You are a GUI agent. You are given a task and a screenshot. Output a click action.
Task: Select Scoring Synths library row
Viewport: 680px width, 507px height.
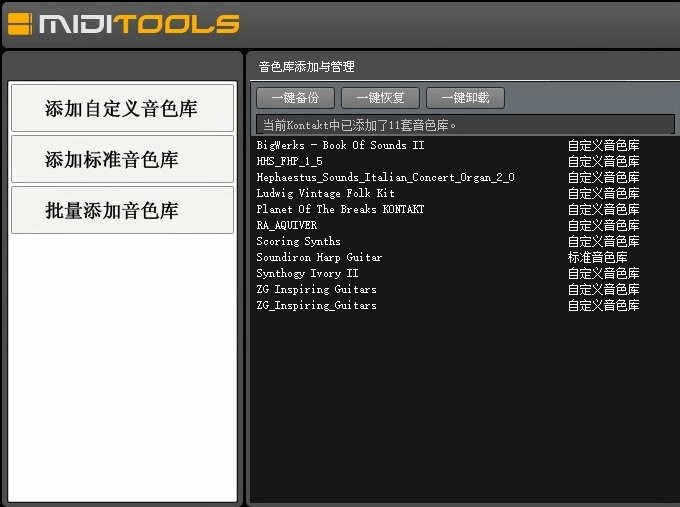[x=464, y=242]
